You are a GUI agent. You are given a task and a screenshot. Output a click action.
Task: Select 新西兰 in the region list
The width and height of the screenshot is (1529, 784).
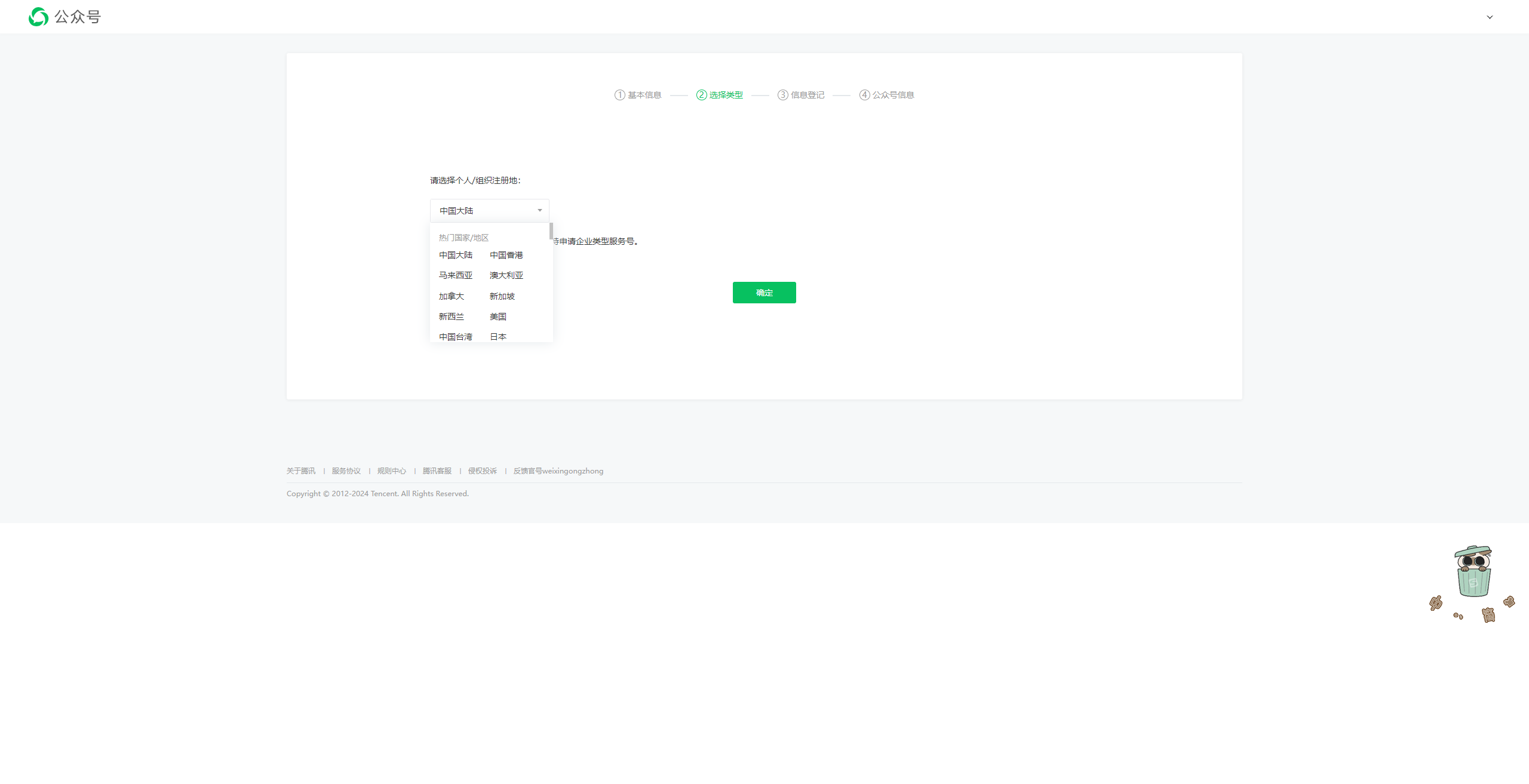[x=451, y=316]
